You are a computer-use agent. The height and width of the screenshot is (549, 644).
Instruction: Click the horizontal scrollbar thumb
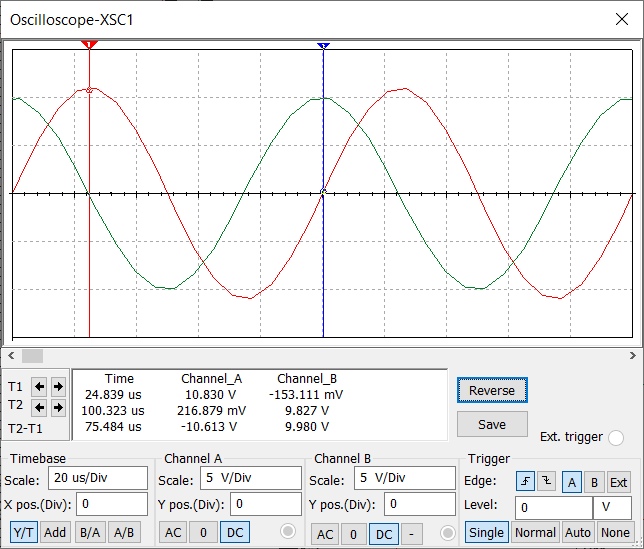32,356
